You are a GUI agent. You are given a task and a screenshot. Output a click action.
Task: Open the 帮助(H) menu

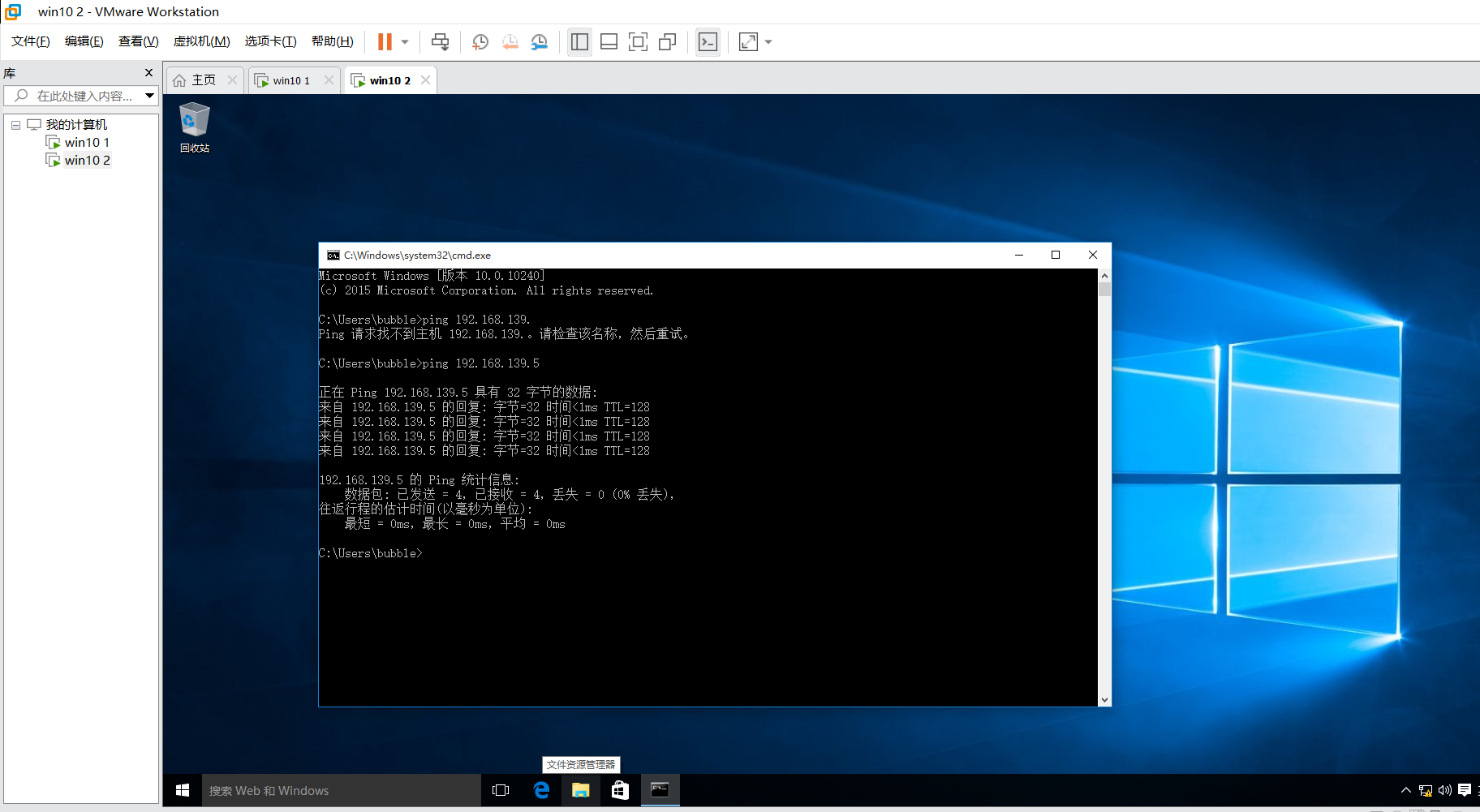point(333,41)
